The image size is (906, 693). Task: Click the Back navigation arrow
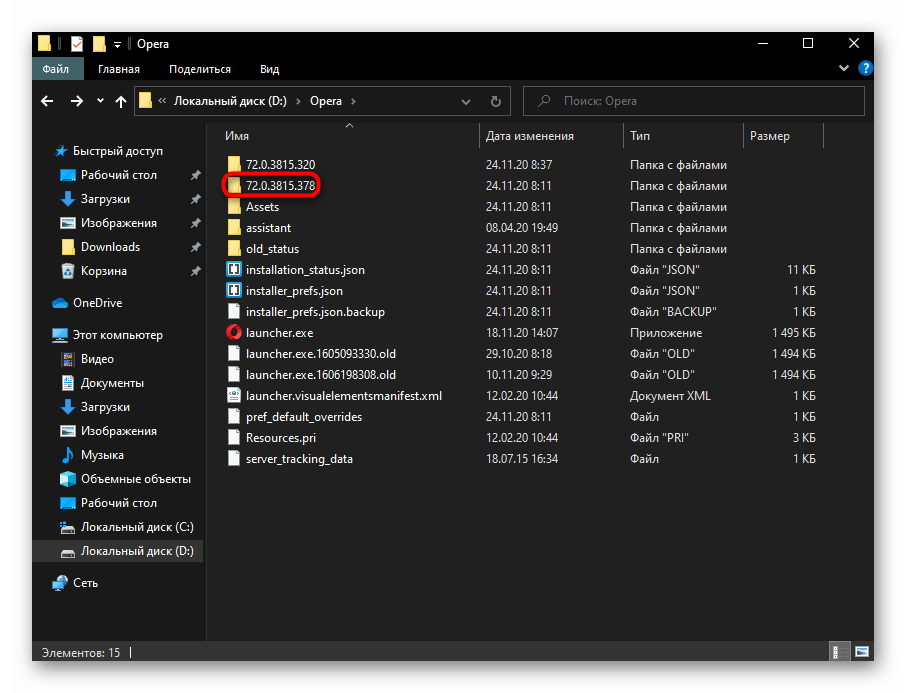pos(47,101)
